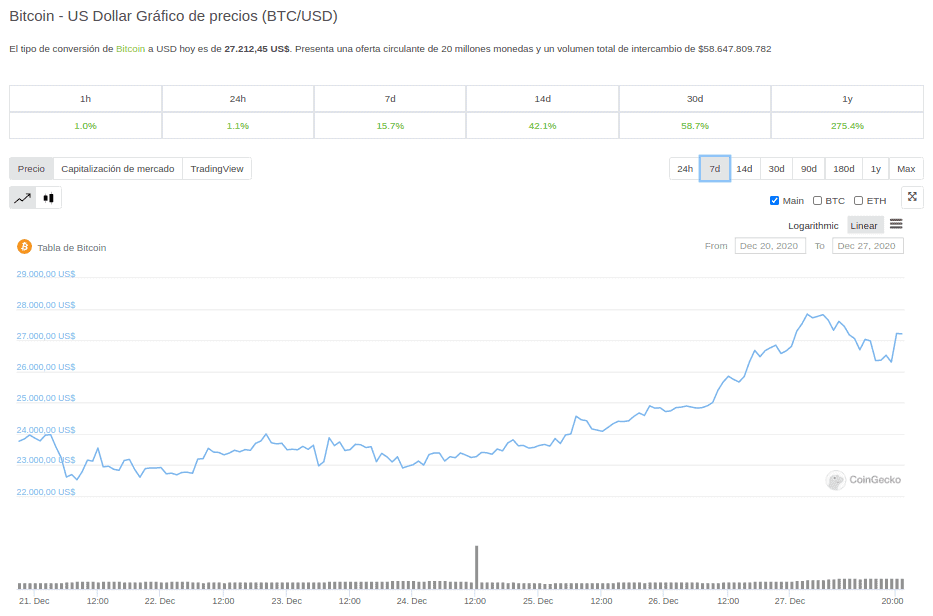Select the Max chart range button
The image size is (933, 616).
pyautogui.click(x=906, y=168)
